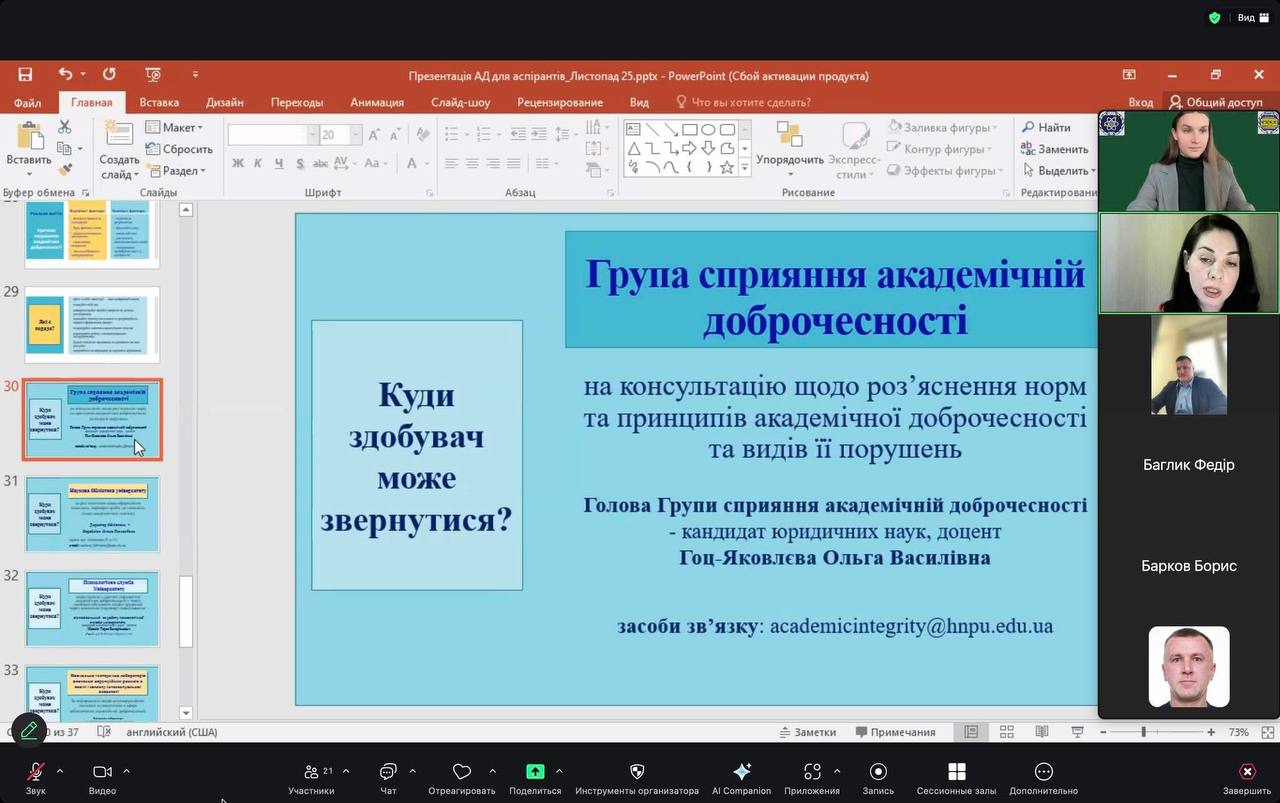
Task: Click the green Поделиться share screen icon
Action: point(535,772)
